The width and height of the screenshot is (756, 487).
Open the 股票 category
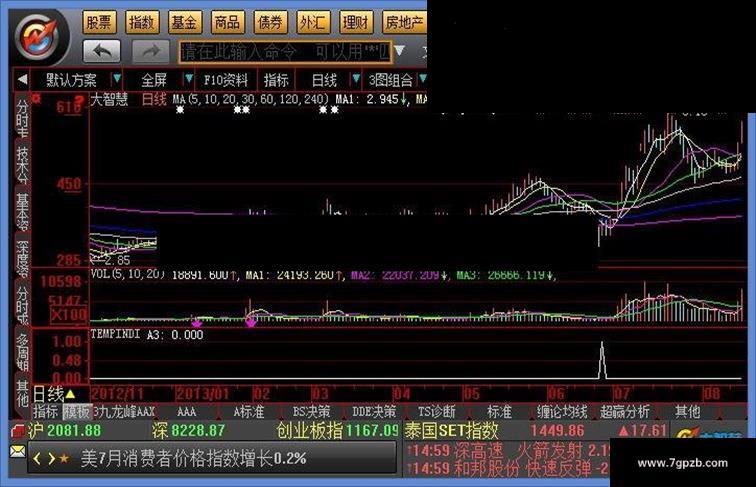click(99, 22)
